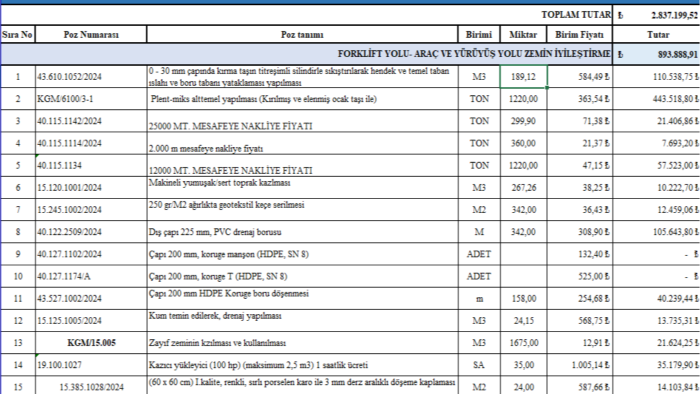Click the bold poz number KGM/15.005
This screenshot has height=394, width=700.
[91, 343]
